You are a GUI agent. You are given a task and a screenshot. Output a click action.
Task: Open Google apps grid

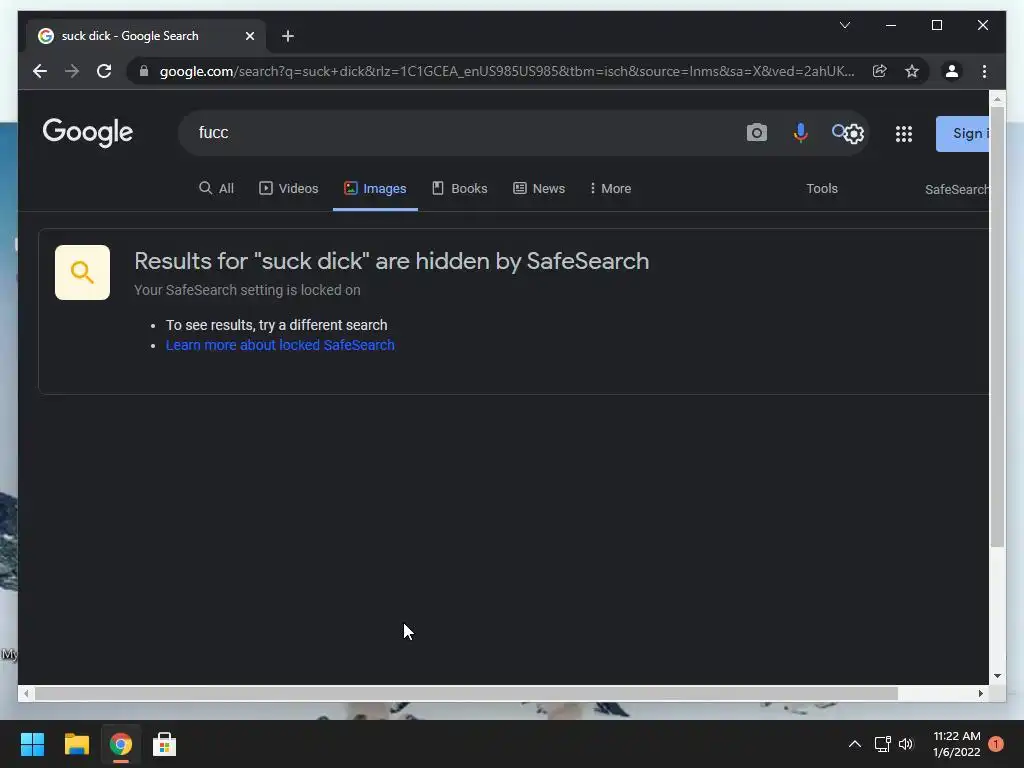tap(904, 134)
